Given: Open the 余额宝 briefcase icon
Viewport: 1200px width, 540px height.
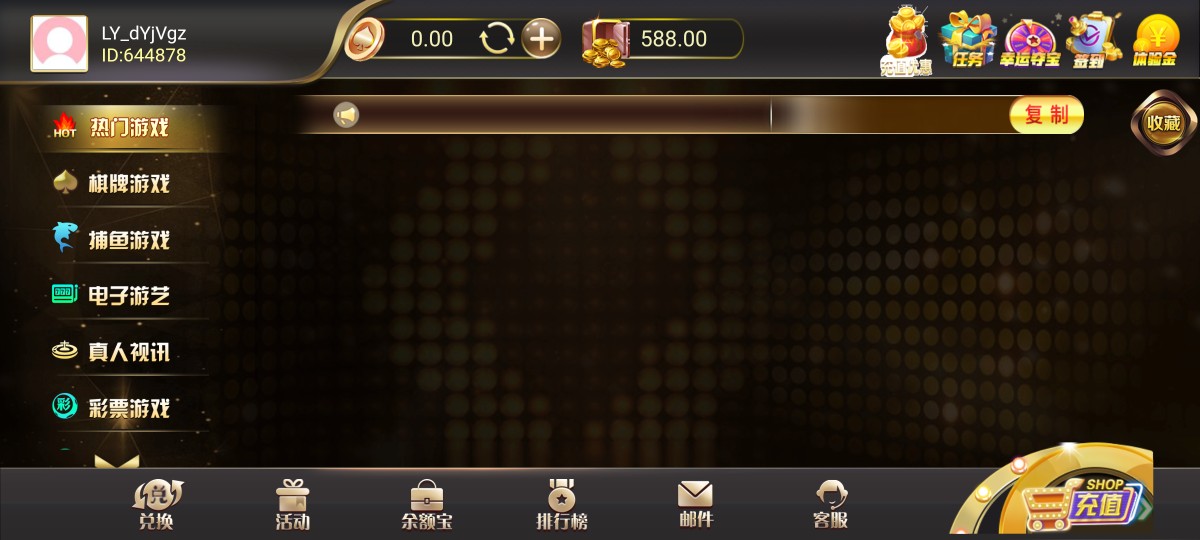Looking at the screenshot, I should point(427,505).
